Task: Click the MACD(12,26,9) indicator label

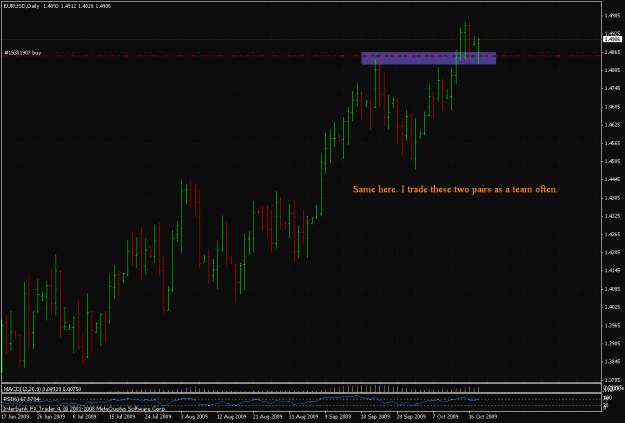Action: (x=42, y=389)
